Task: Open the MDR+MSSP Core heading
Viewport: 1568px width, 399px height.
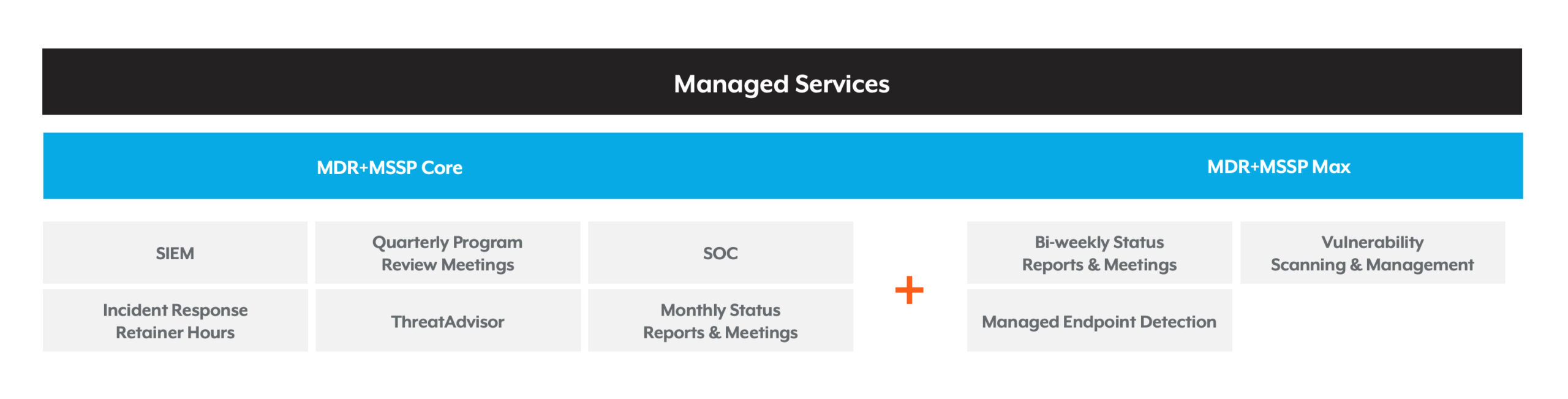Action: (x=390, y=167)
